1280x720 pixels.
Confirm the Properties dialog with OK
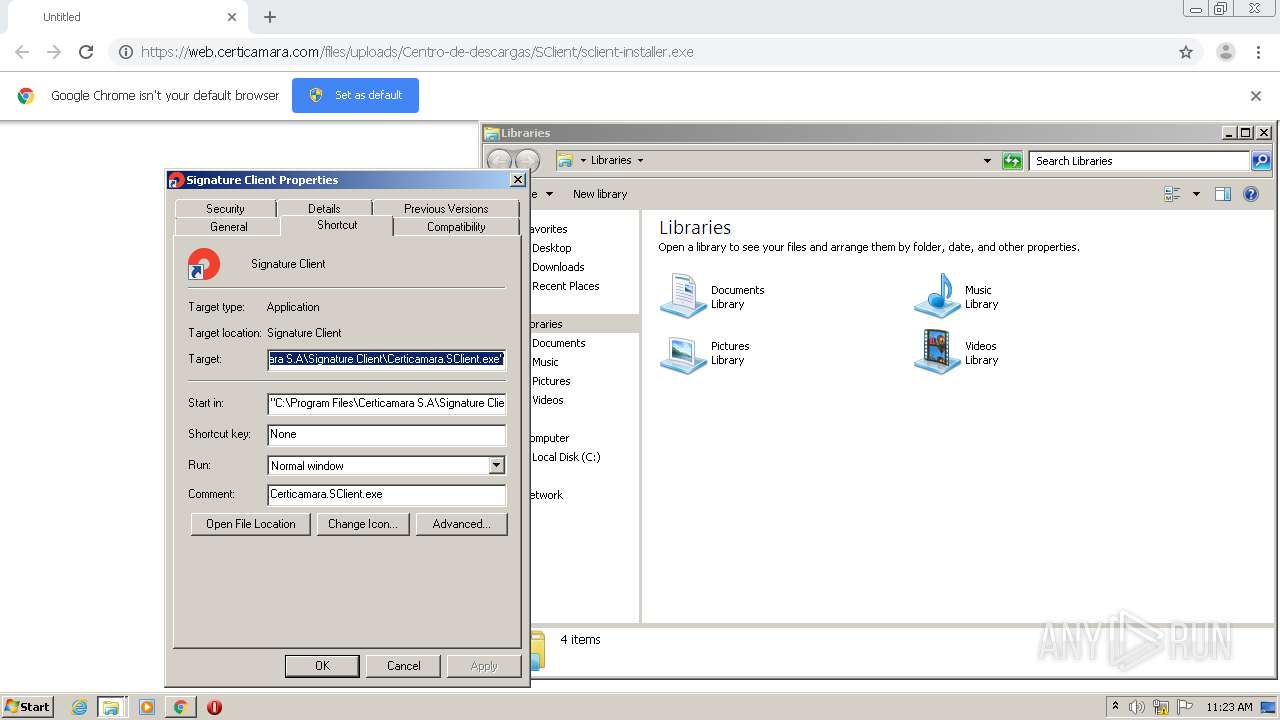pyautogui.click(x=322, y=666)
